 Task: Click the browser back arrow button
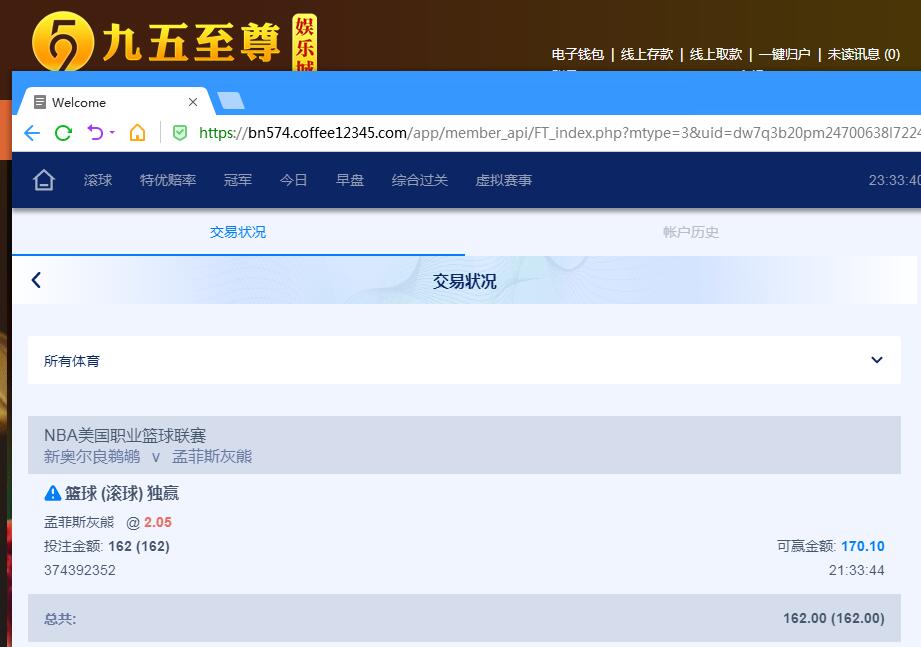coord(32,133)
